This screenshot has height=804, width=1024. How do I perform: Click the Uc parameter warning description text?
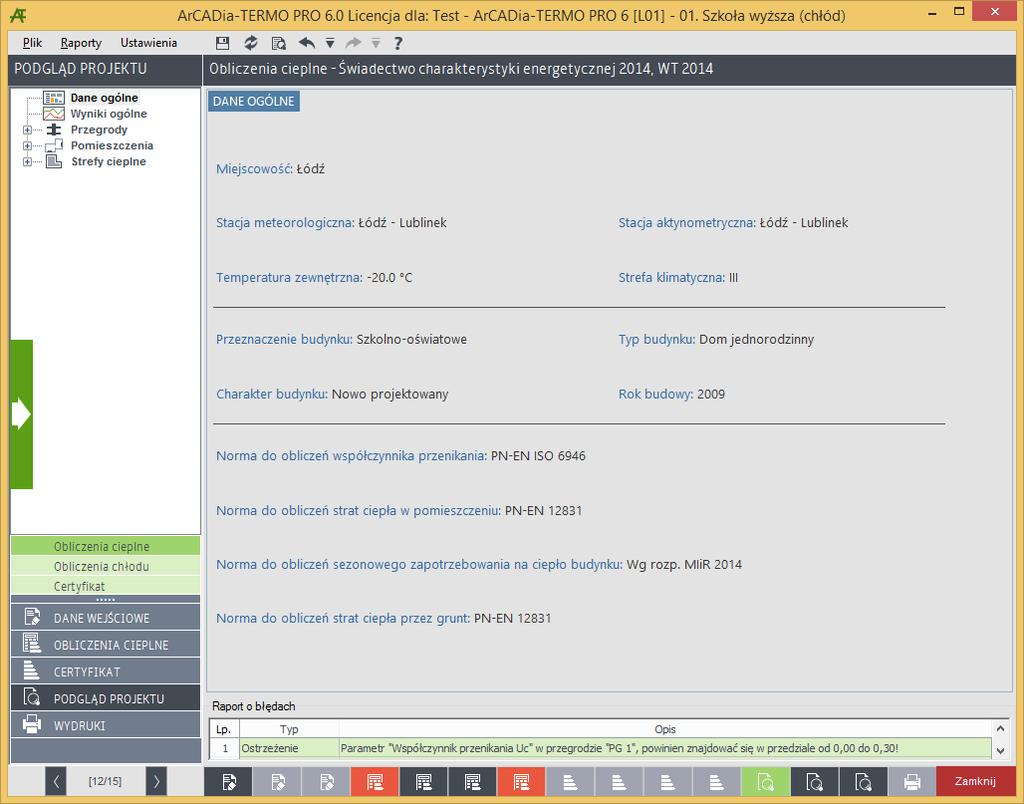(619, 748)
